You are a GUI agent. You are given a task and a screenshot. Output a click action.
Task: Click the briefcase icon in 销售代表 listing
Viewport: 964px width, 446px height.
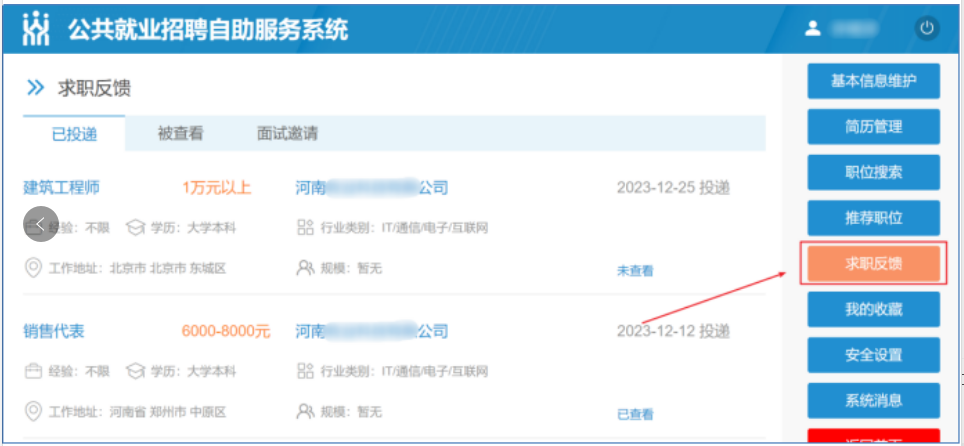point(33,372)
